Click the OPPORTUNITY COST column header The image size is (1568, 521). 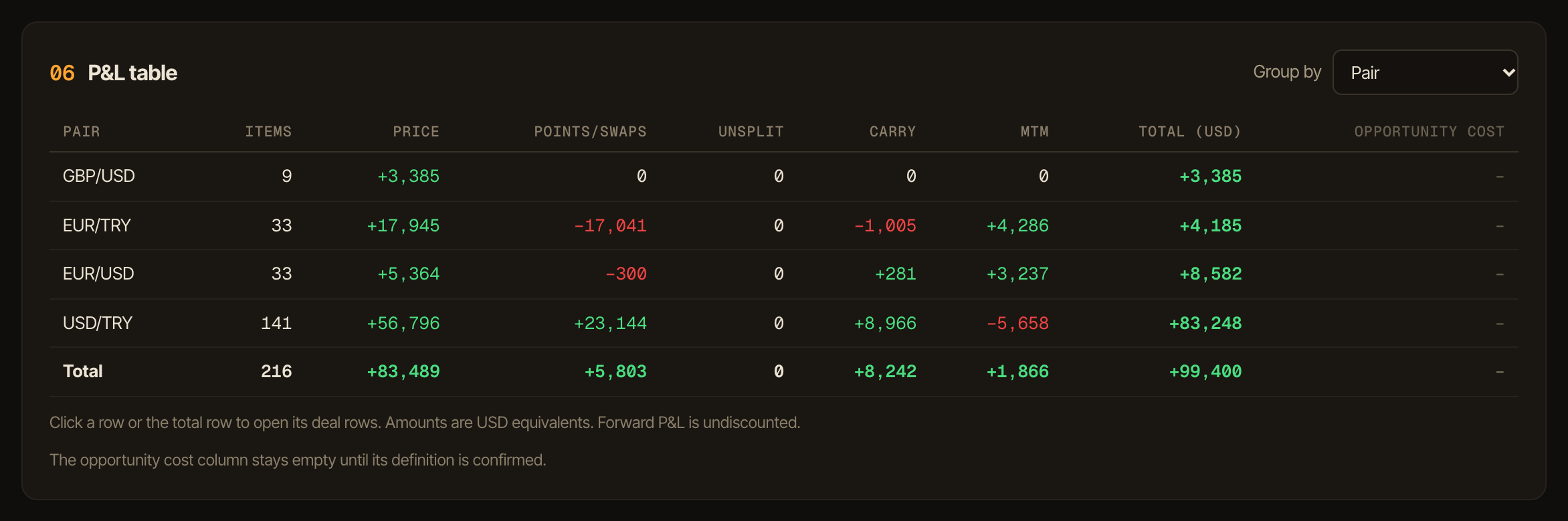1430,132
